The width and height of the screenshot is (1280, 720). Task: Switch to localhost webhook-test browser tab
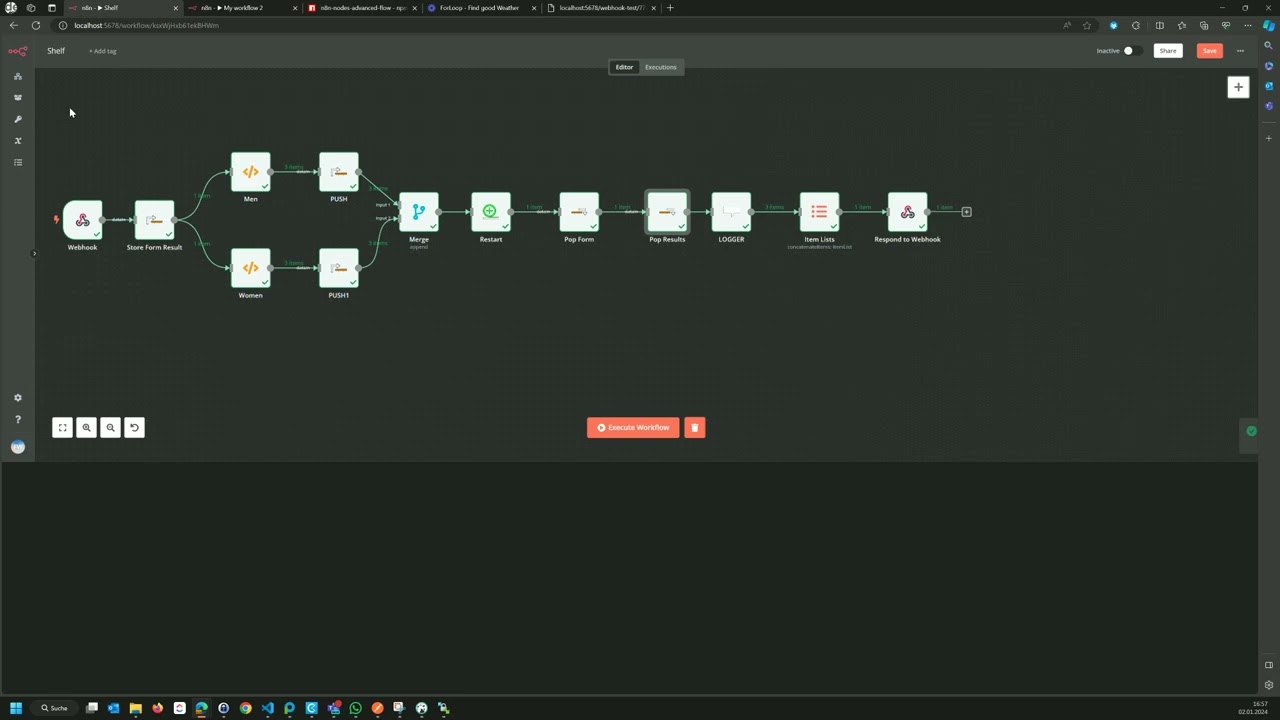point(600,8)
